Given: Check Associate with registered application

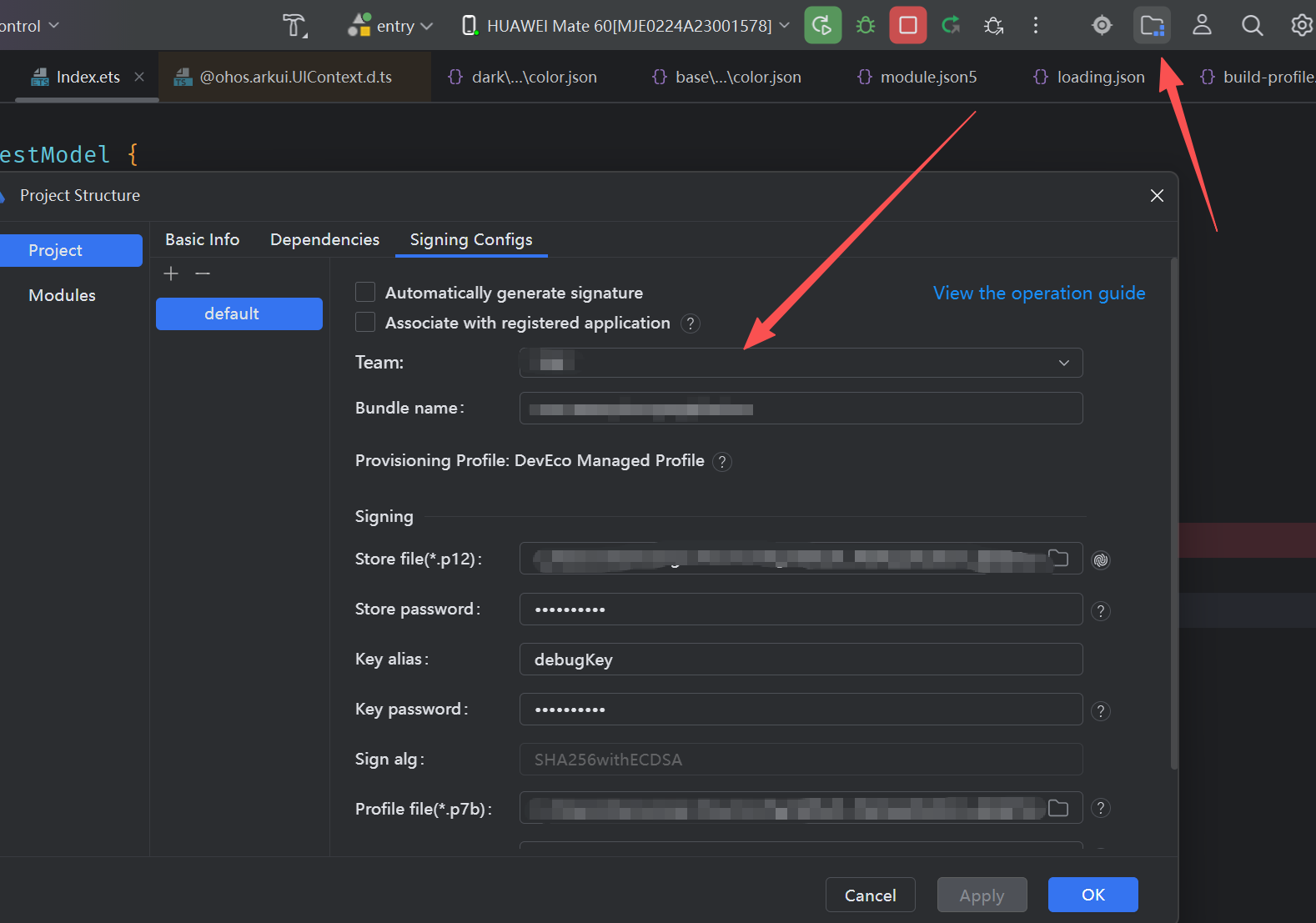Looking at the screenshot, I should (x=365, y=322).
